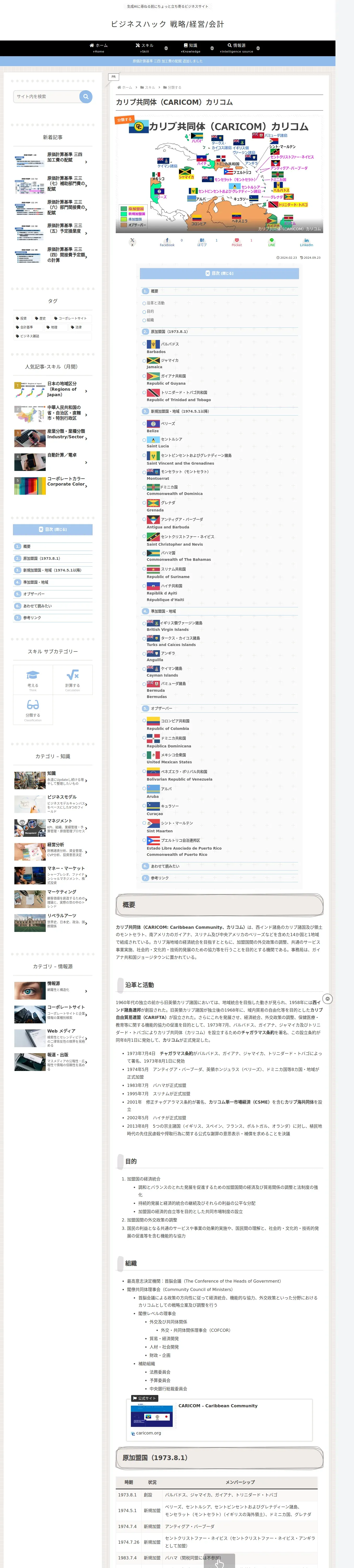Open the コーポレートカラー article thumbnail
Screen dimensions: 354x1568
pyautogui.click(x=30, y=486)
